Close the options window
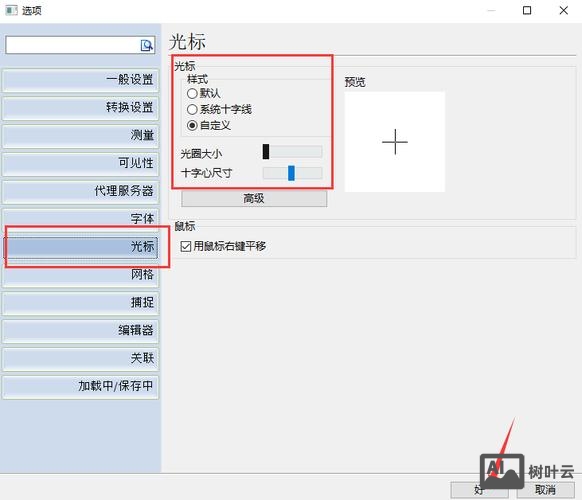Image resolution: width=582 pixels, height=500 pixels. click(563, 10)
